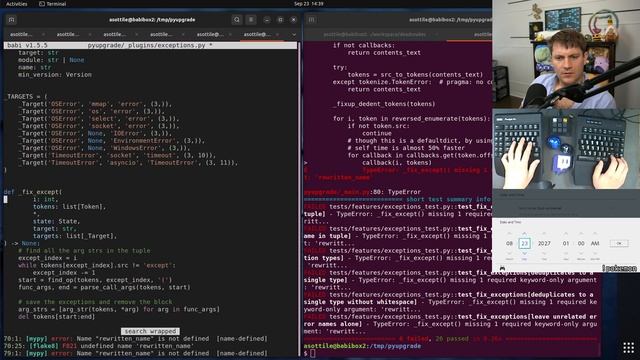640x360 pixels.
Task: Click the webcam video thumbnail
Action: click(566, 54)
